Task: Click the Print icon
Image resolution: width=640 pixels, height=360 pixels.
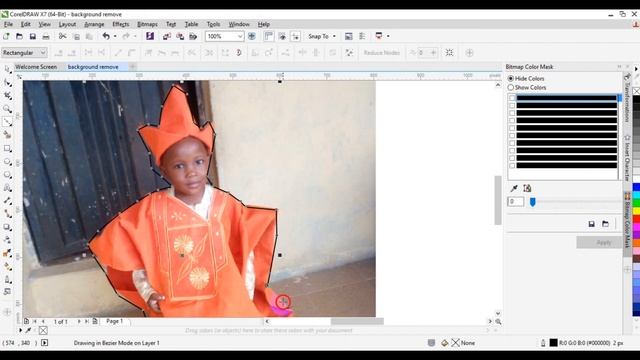Action: click(x=46, y=36)
